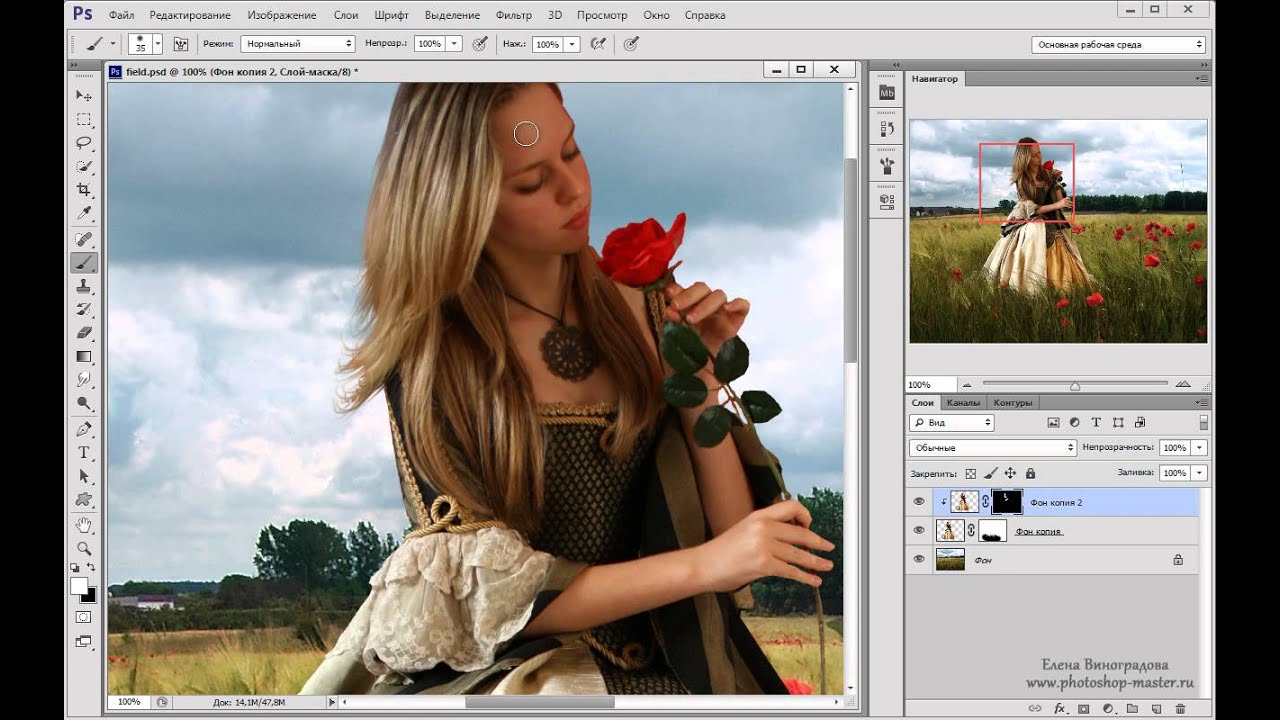Open the Вид layer filter dropdown
Image resolution: width=1280 pixels, height=720 pixels.
(951, 423)
